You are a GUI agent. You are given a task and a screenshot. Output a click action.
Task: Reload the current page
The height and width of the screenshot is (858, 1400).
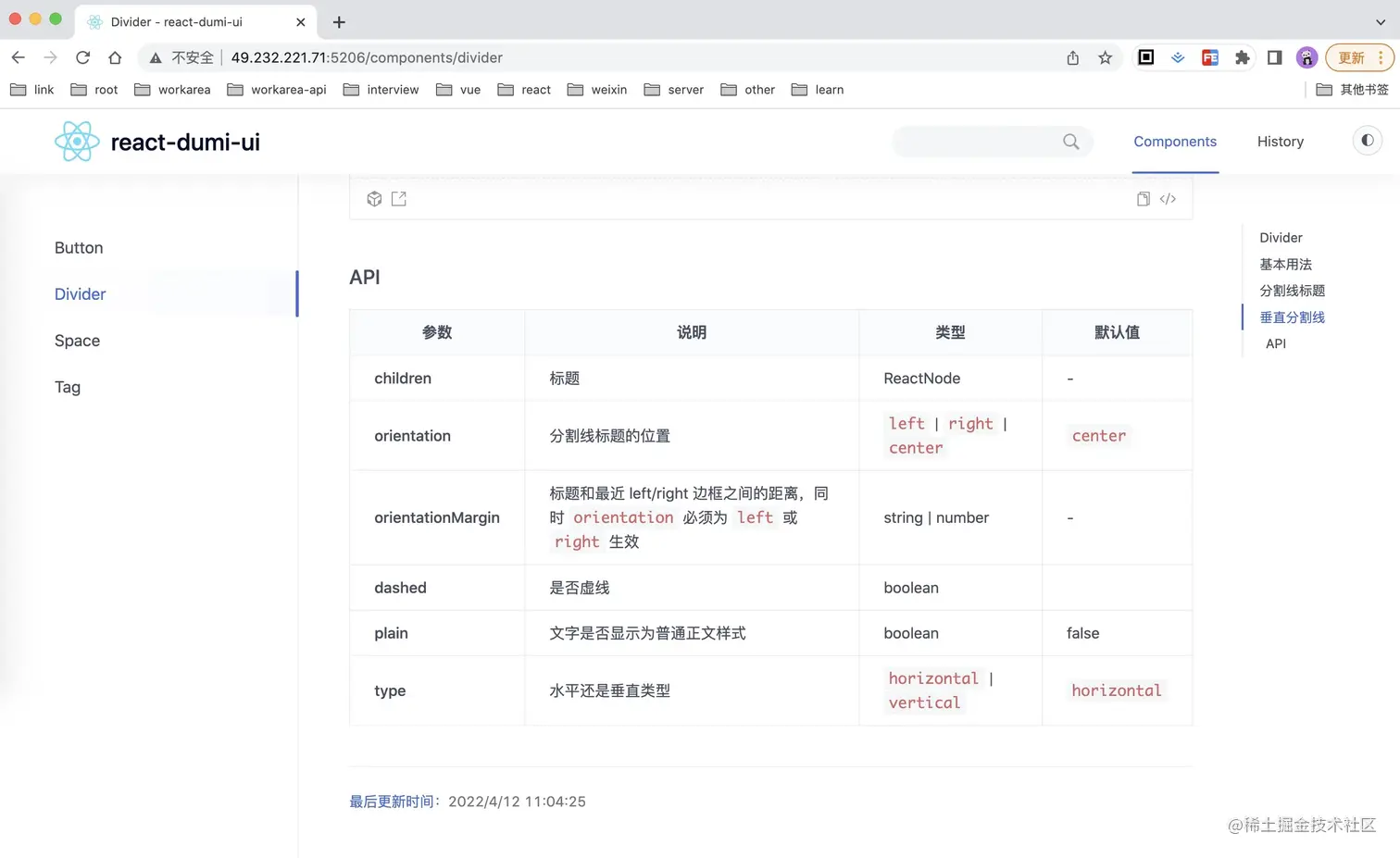pyautogui.click(x=82, y=57)
